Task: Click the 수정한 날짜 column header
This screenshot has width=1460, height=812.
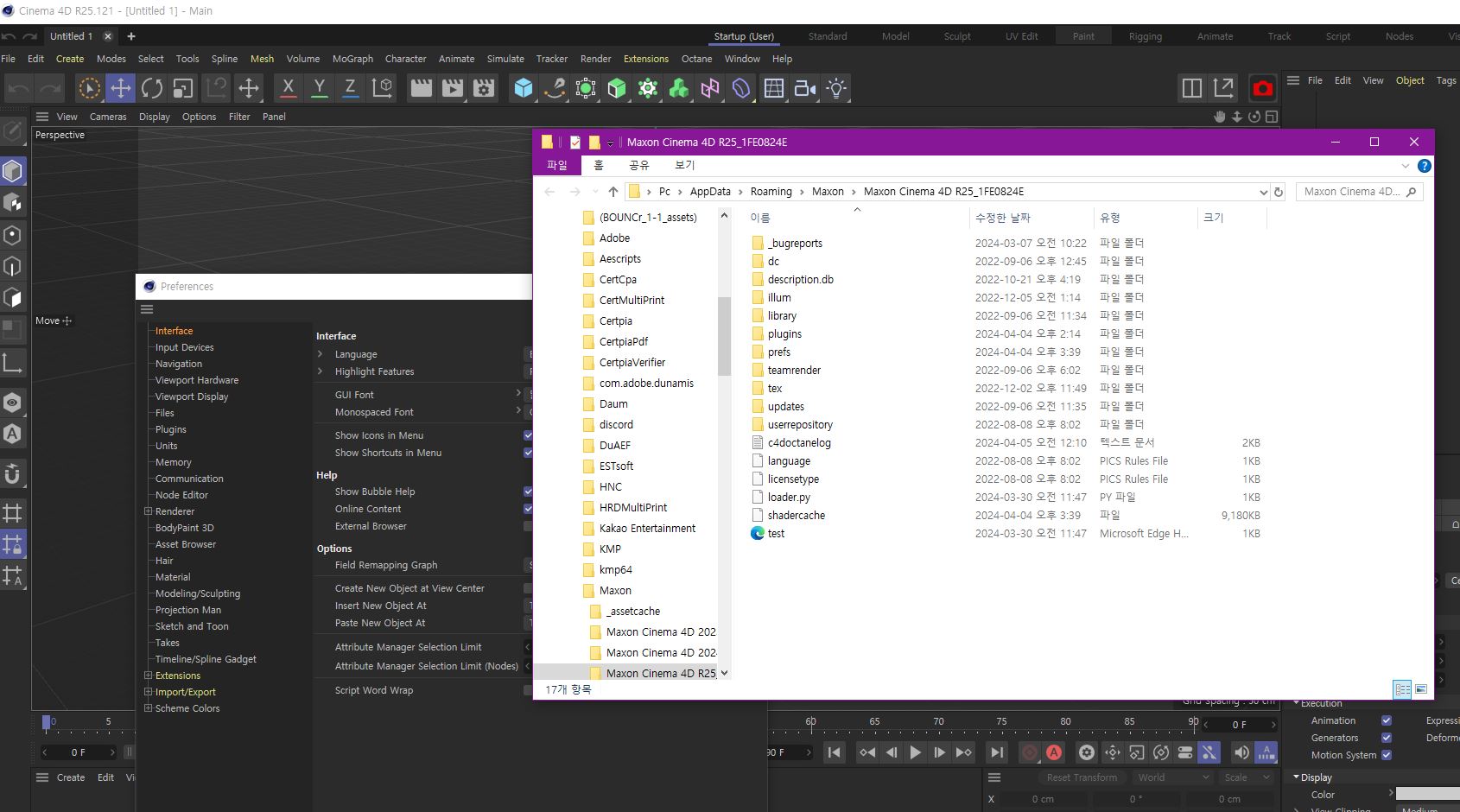Action: click(1002, 218)
